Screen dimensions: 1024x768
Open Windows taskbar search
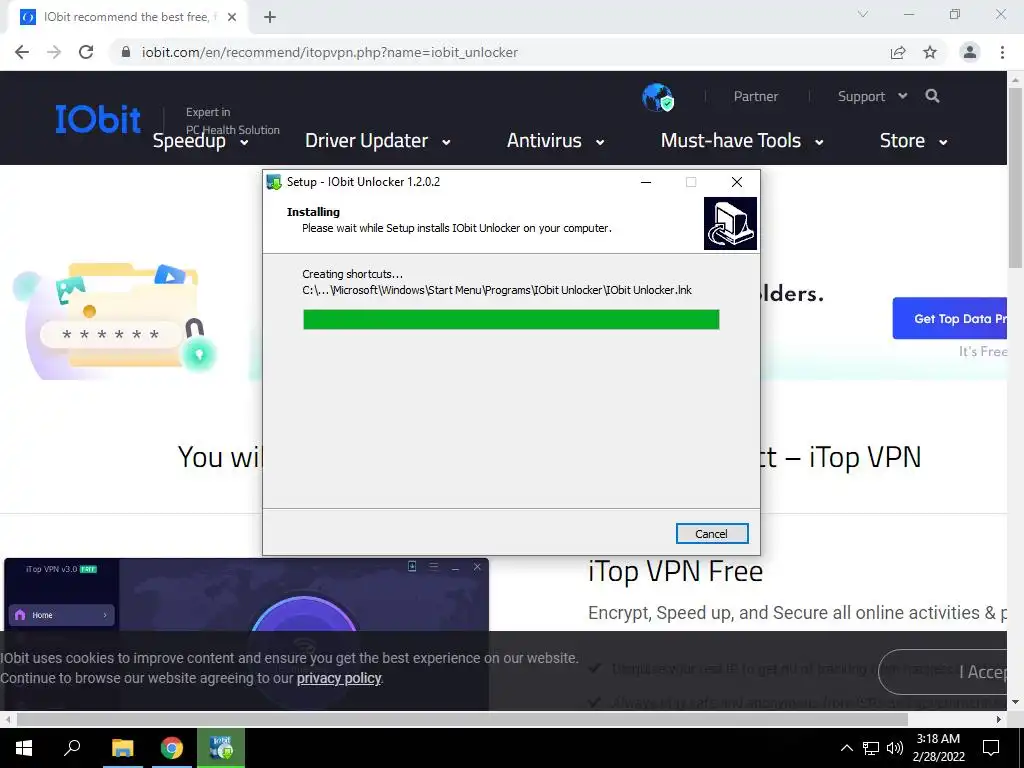click(72, 748)
